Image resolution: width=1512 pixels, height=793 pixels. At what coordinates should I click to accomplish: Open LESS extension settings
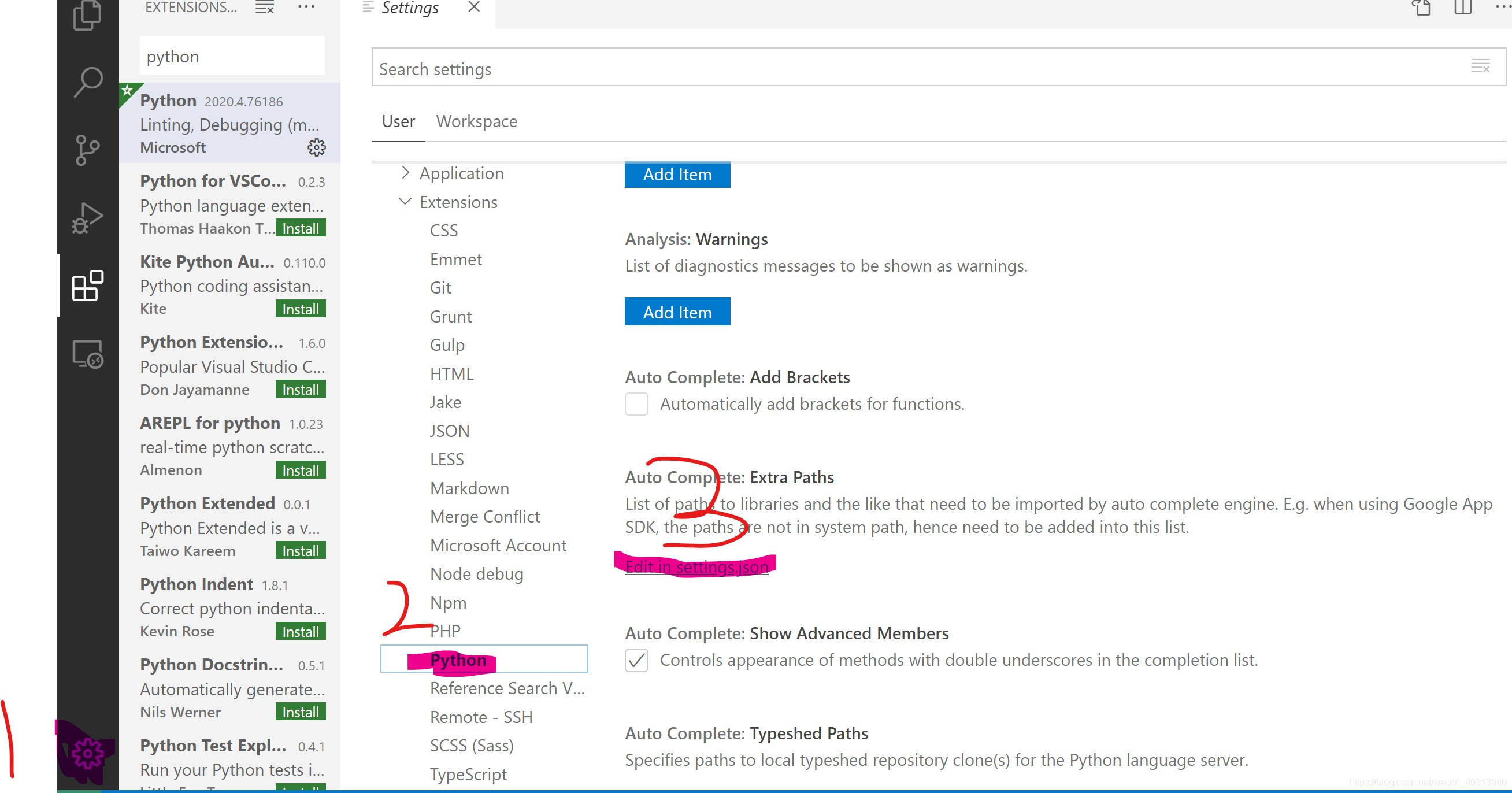point(446,459)
